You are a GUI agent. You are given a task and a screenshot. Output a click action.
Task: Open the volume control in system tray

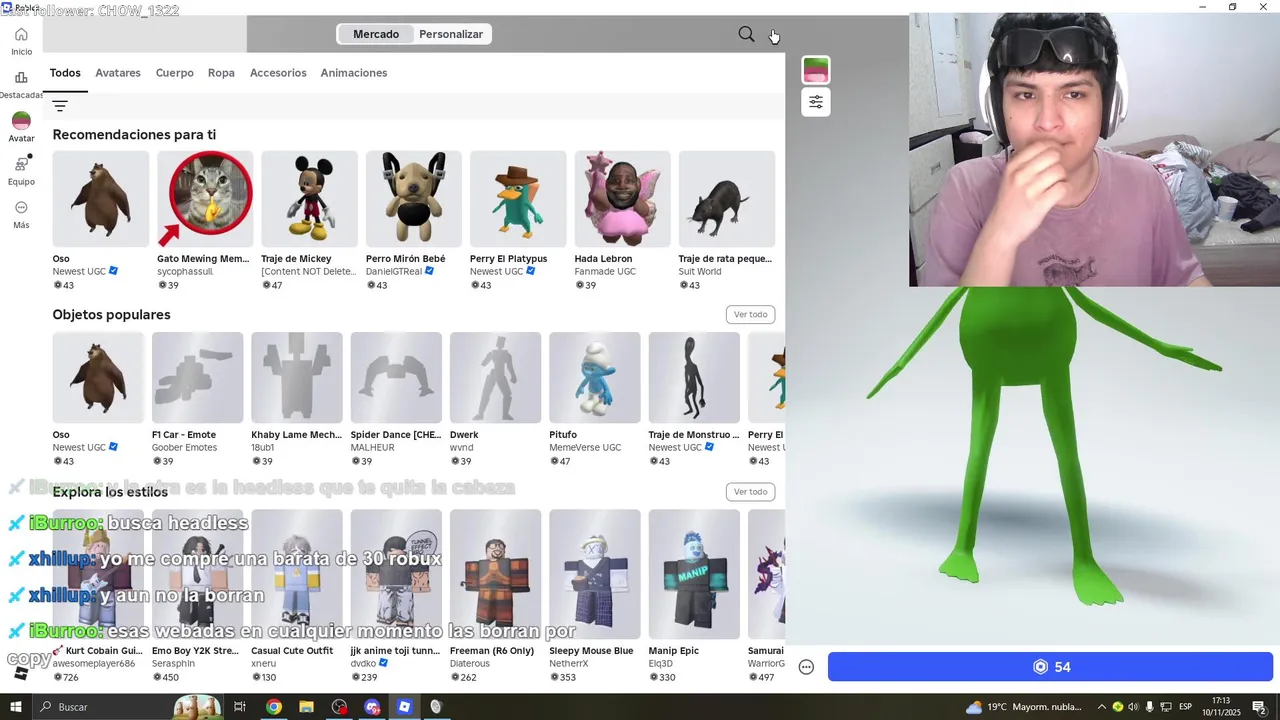click(1133, 707)
